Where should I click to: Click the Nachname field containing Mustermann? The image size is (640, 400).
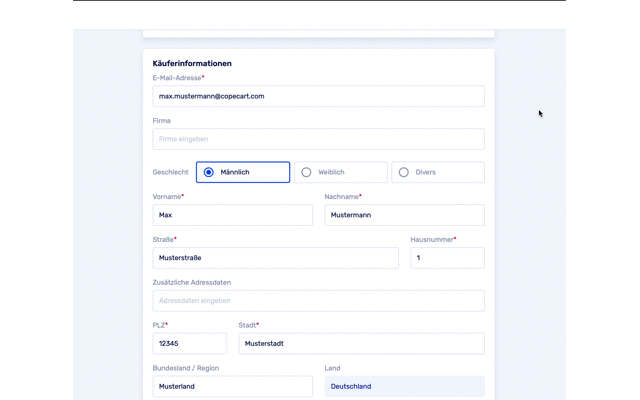pos(404,215)
